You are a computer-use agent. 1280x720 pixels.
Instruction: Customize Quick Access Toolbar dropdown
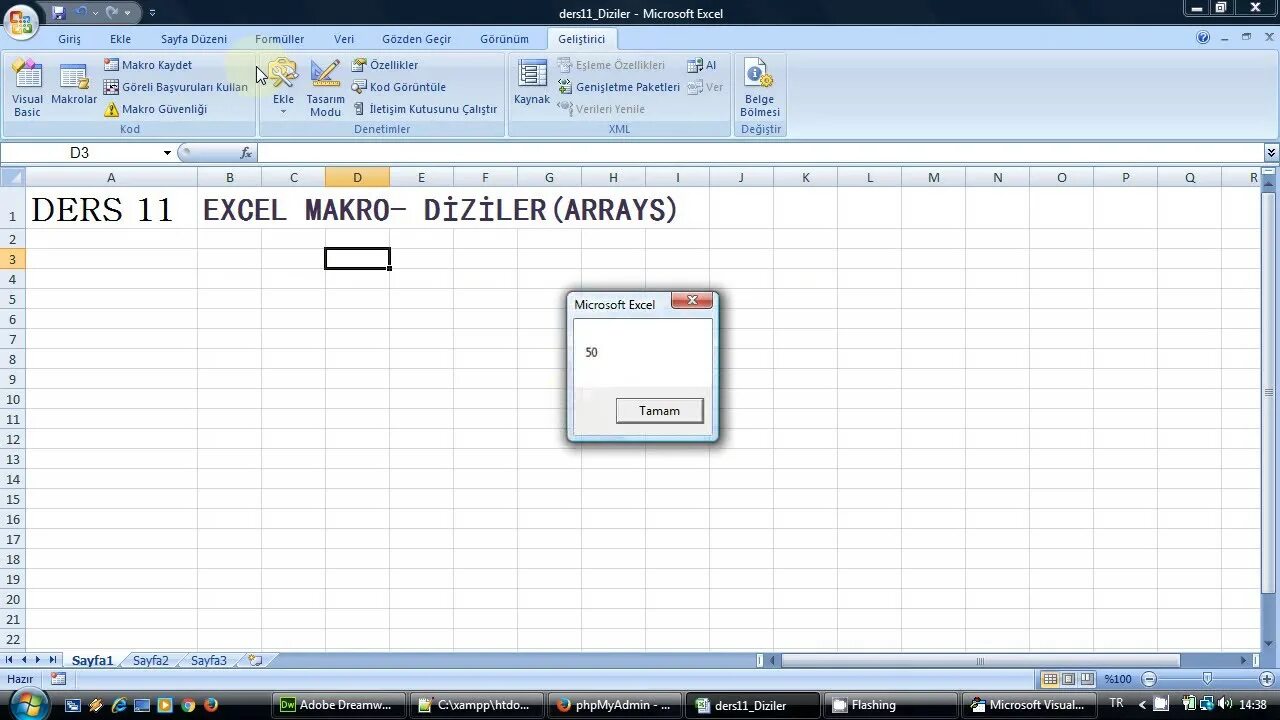point(152,13)
